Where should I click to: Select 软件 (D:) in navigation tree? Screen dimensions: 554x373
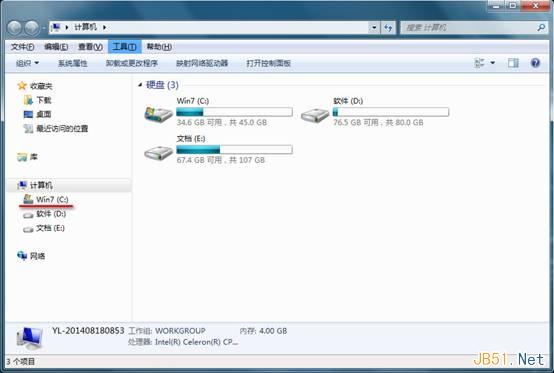point(51,214)
